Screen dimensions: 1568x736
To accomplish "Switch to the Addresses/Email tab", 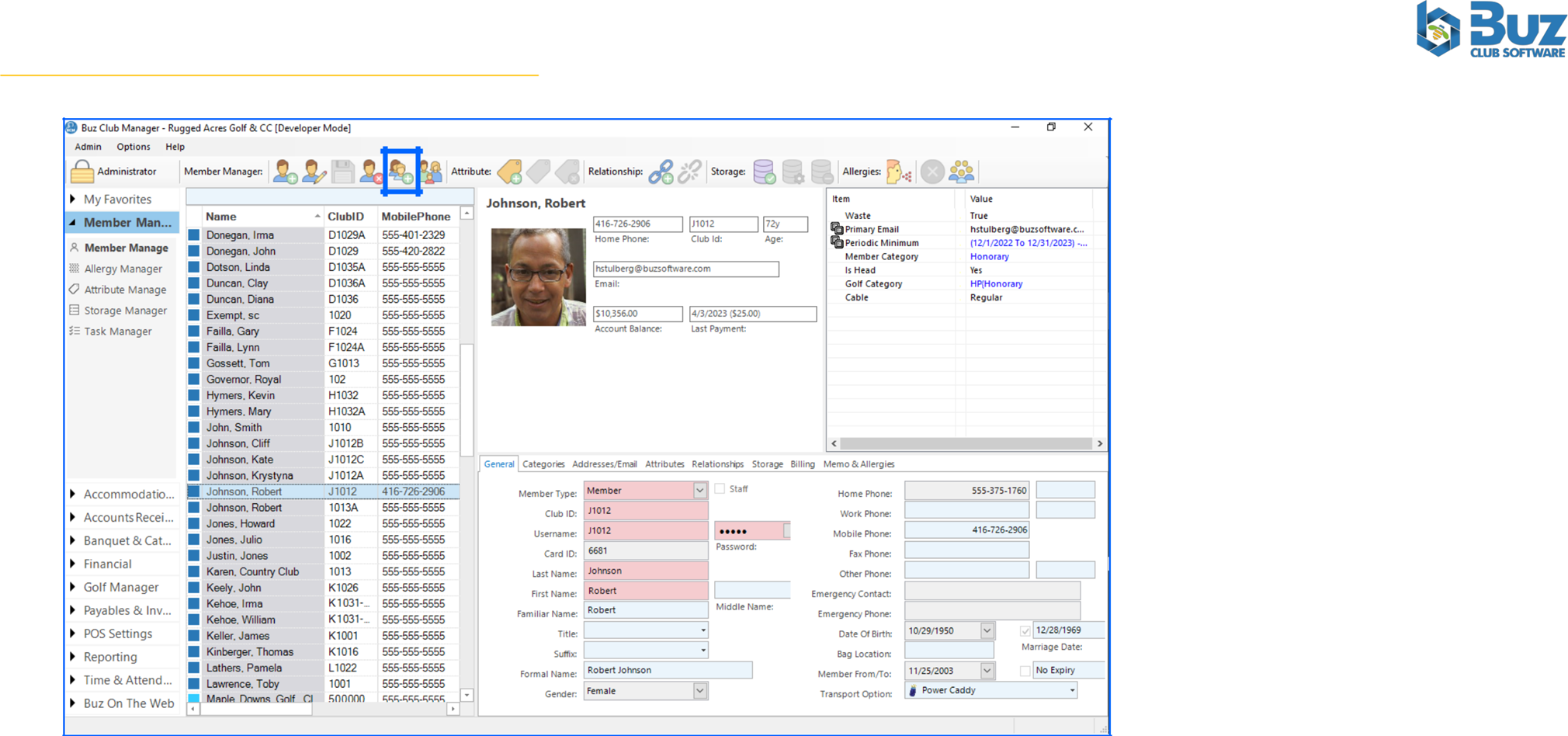I will (x=604, y=464).
